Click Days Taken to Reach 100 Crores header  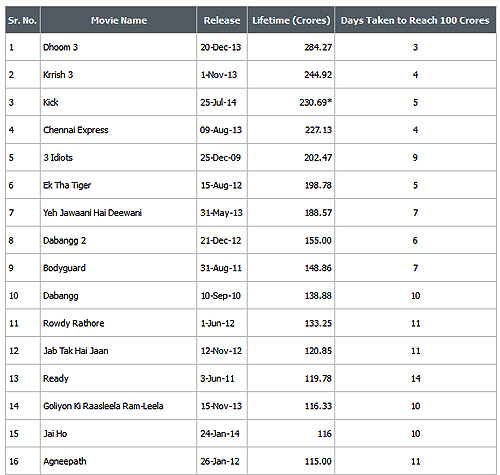click(x=415, y=20)
